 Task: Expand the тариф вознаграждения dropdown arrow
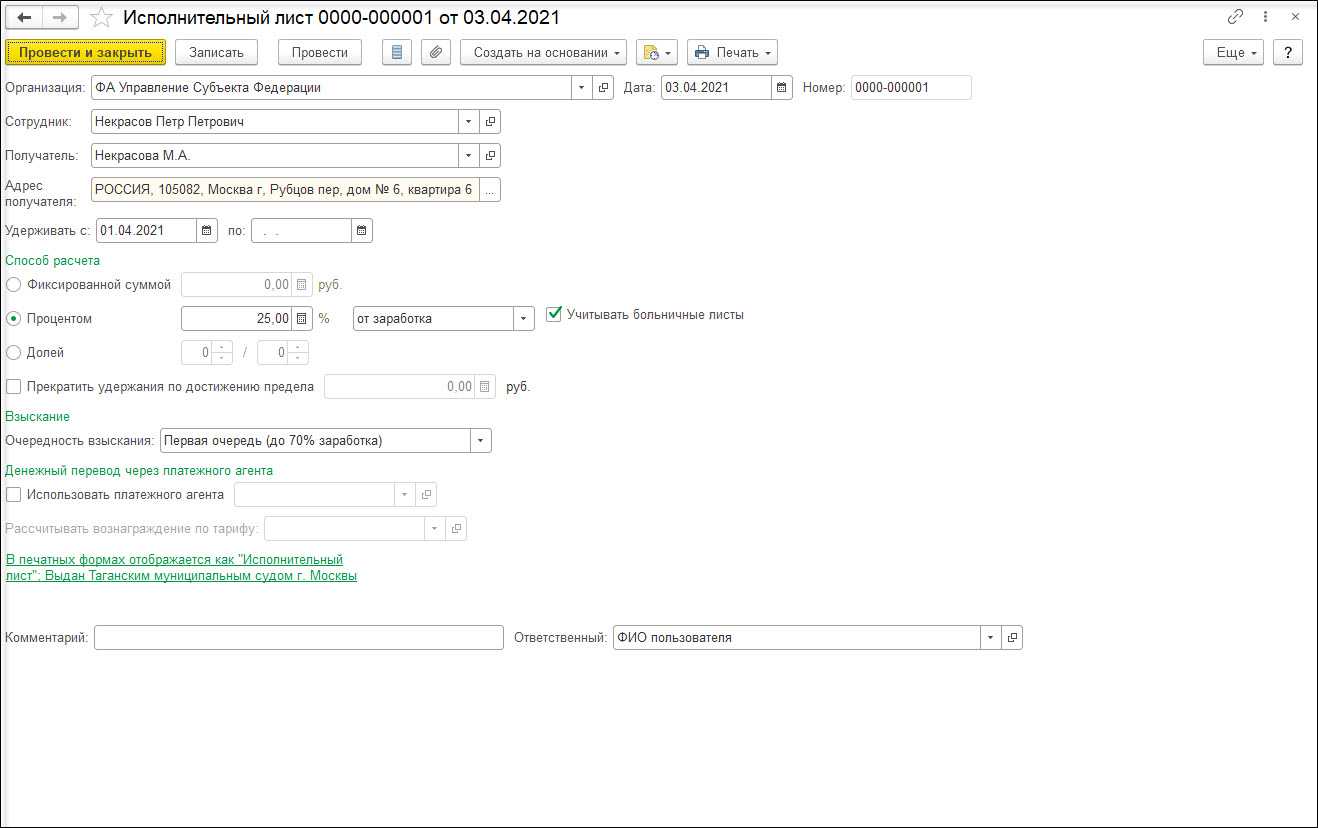(435, 528)
